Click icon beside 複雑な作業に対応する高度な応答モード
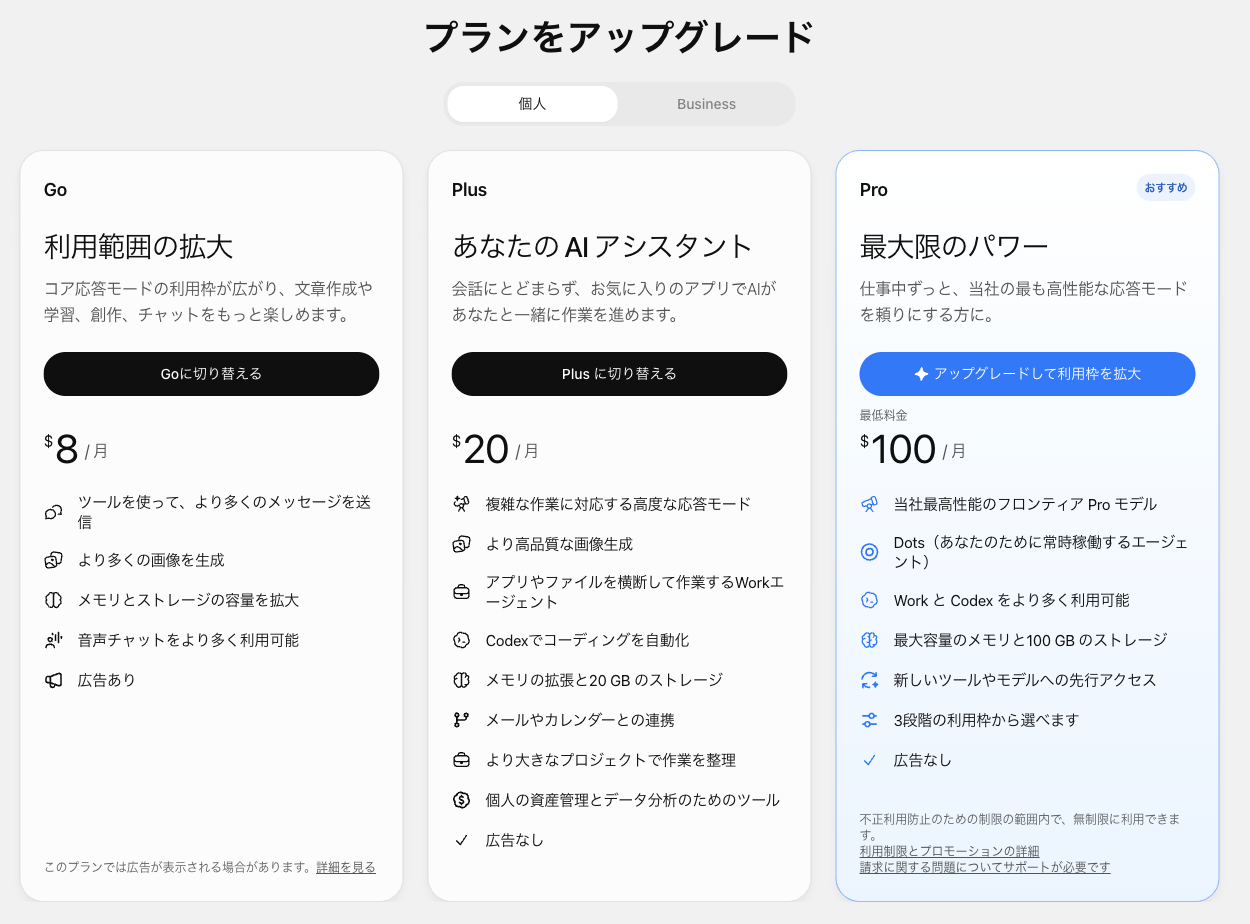Viewport: 1250px width, 924px height. 461,504
